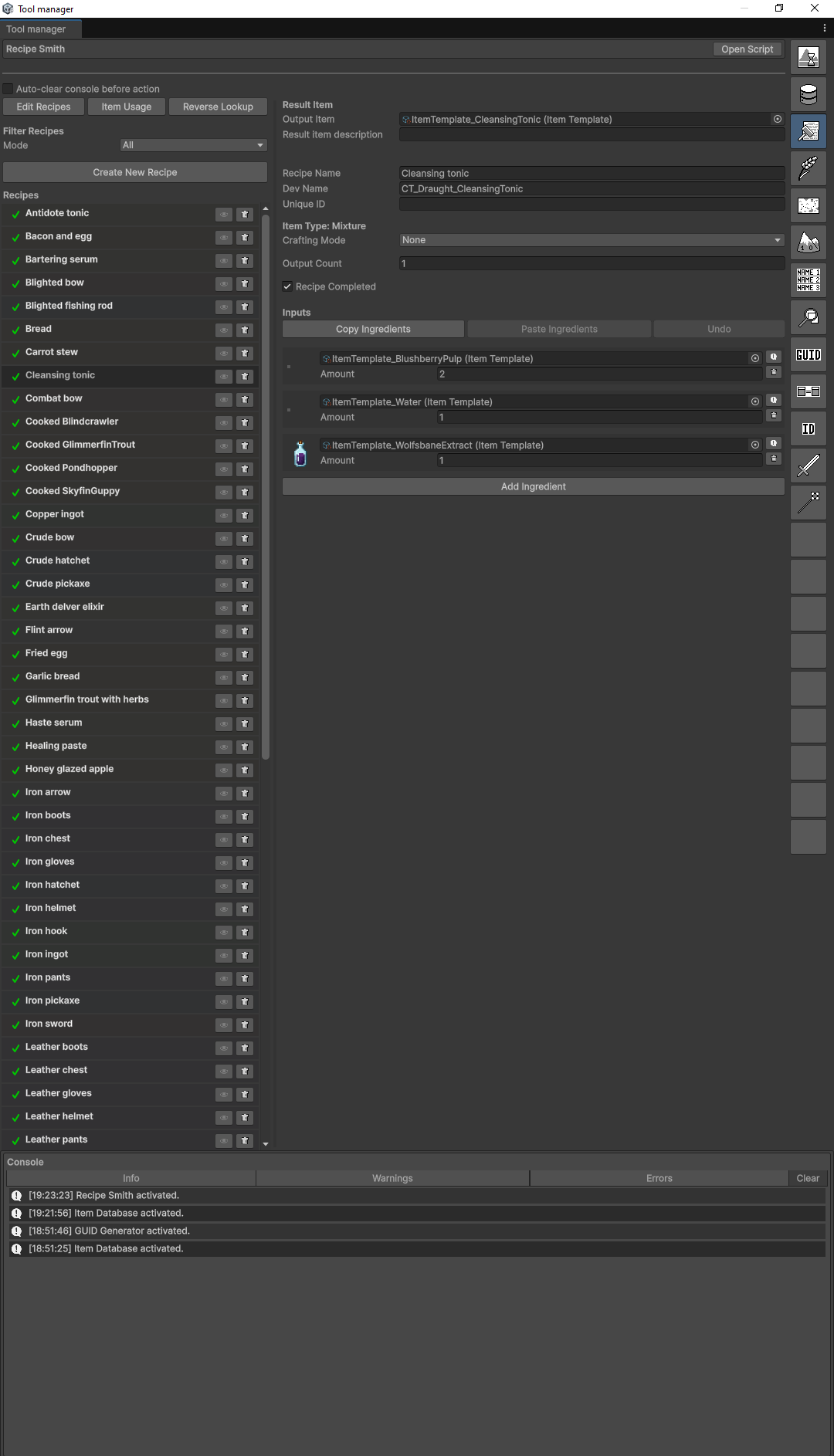Show the console Warnings filter
The width and height of the screenshot is (834, 1456).
point(392,1178)
